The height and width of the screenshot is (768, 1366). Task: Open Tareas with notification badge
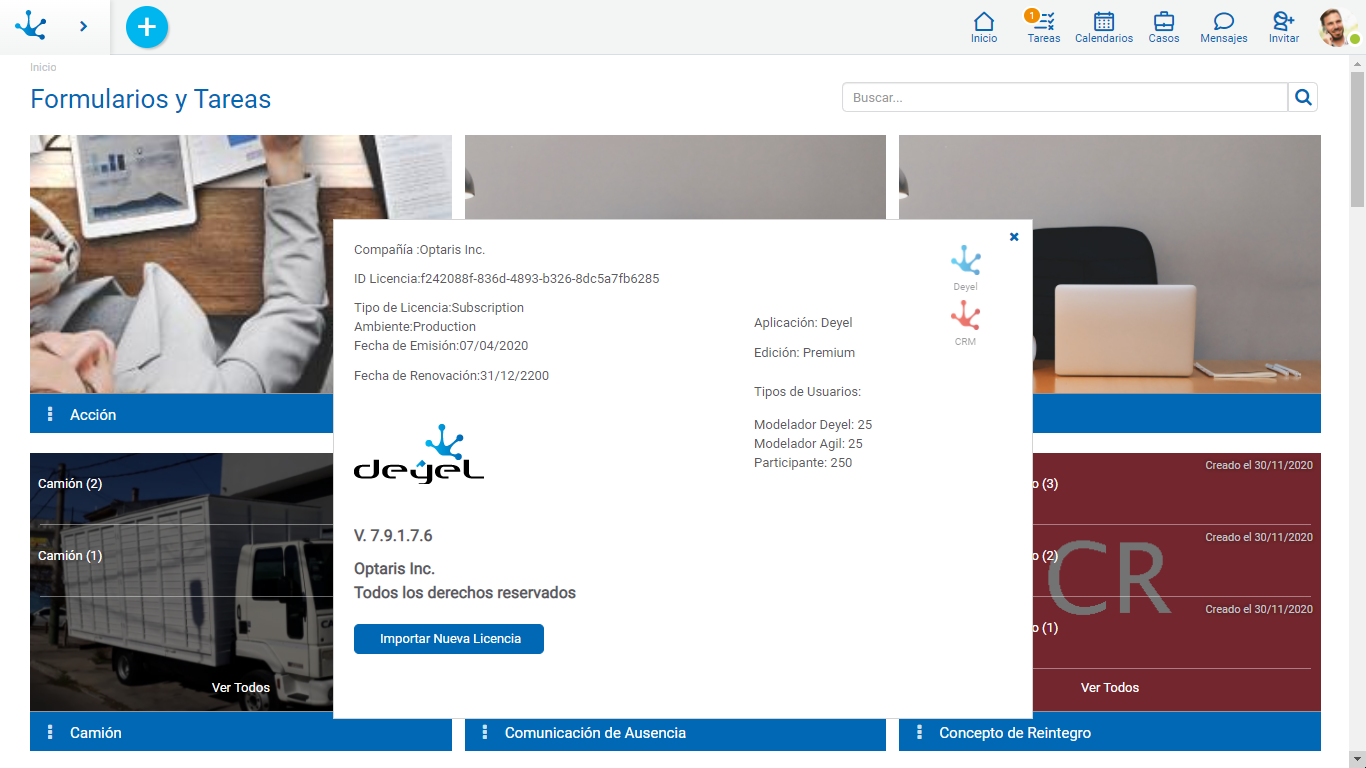click(x=1043, y=27)
